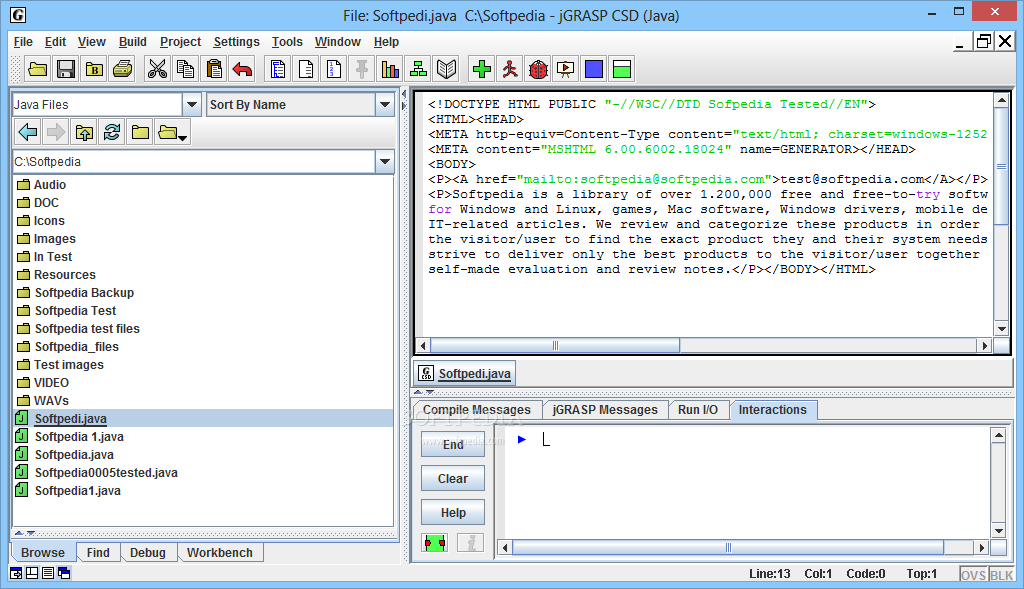This screenshot has height=589, width=1024.
Task: Click the editor vertical scrollbar down arrow
Action: [1001, 328]
